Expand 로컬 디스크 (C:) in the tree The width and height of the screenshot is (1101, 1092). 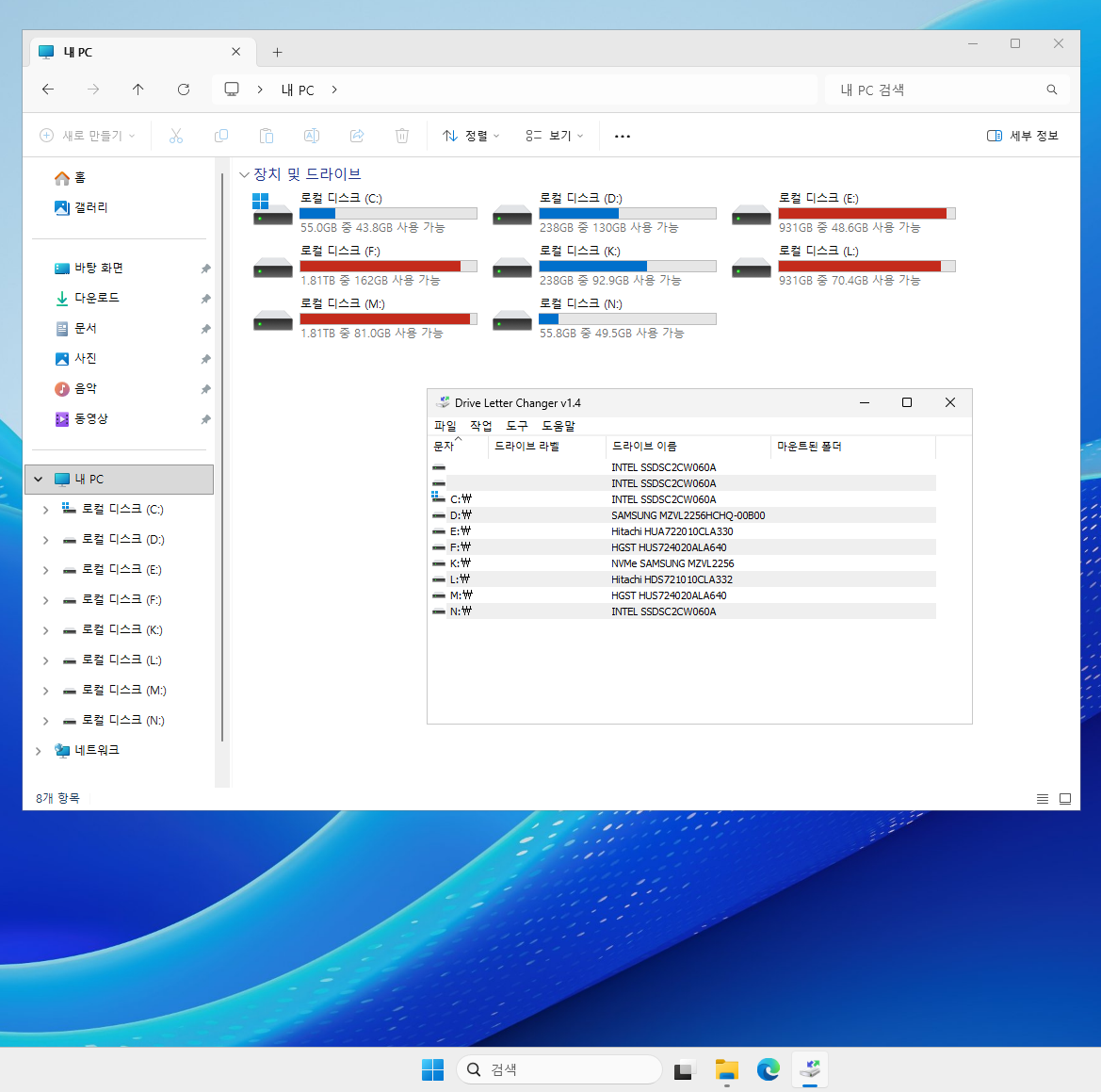pyautogui.click(x=45, y=509)
